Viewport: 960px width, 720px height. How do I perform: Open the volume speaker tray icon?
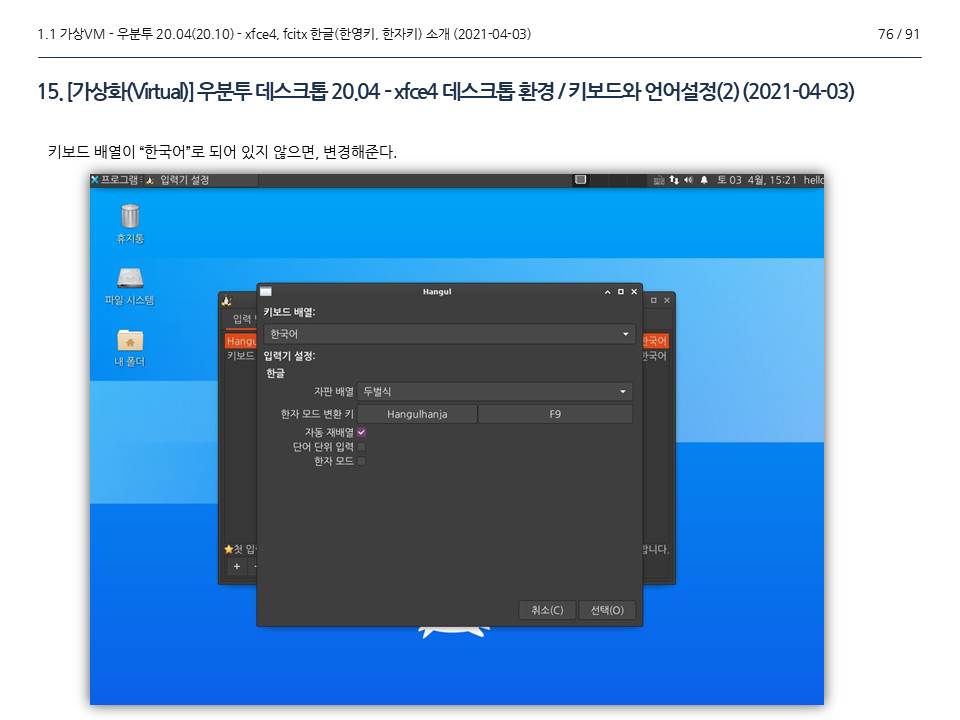(x=688, y=179)
